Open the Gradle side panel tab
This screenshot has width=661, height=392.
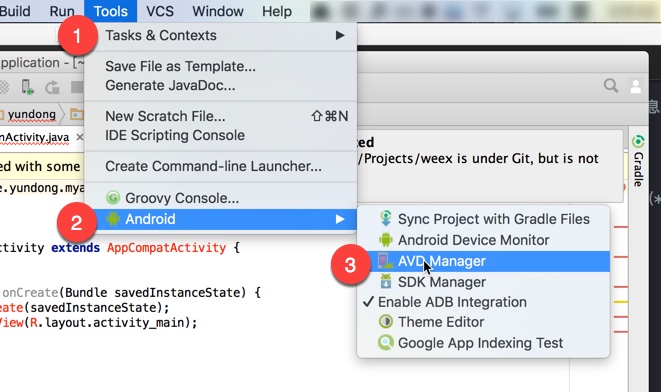[x=639, y=161]
